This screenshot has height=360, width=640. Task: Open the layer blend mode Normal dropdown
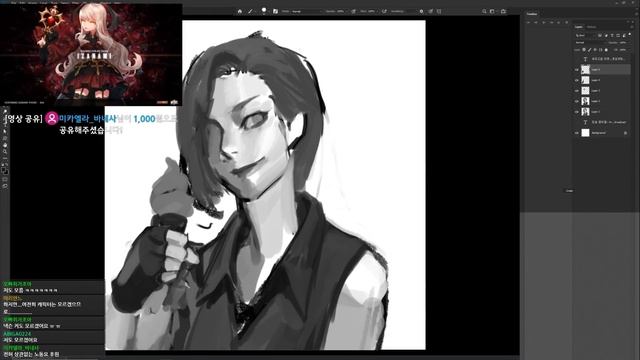591,42
